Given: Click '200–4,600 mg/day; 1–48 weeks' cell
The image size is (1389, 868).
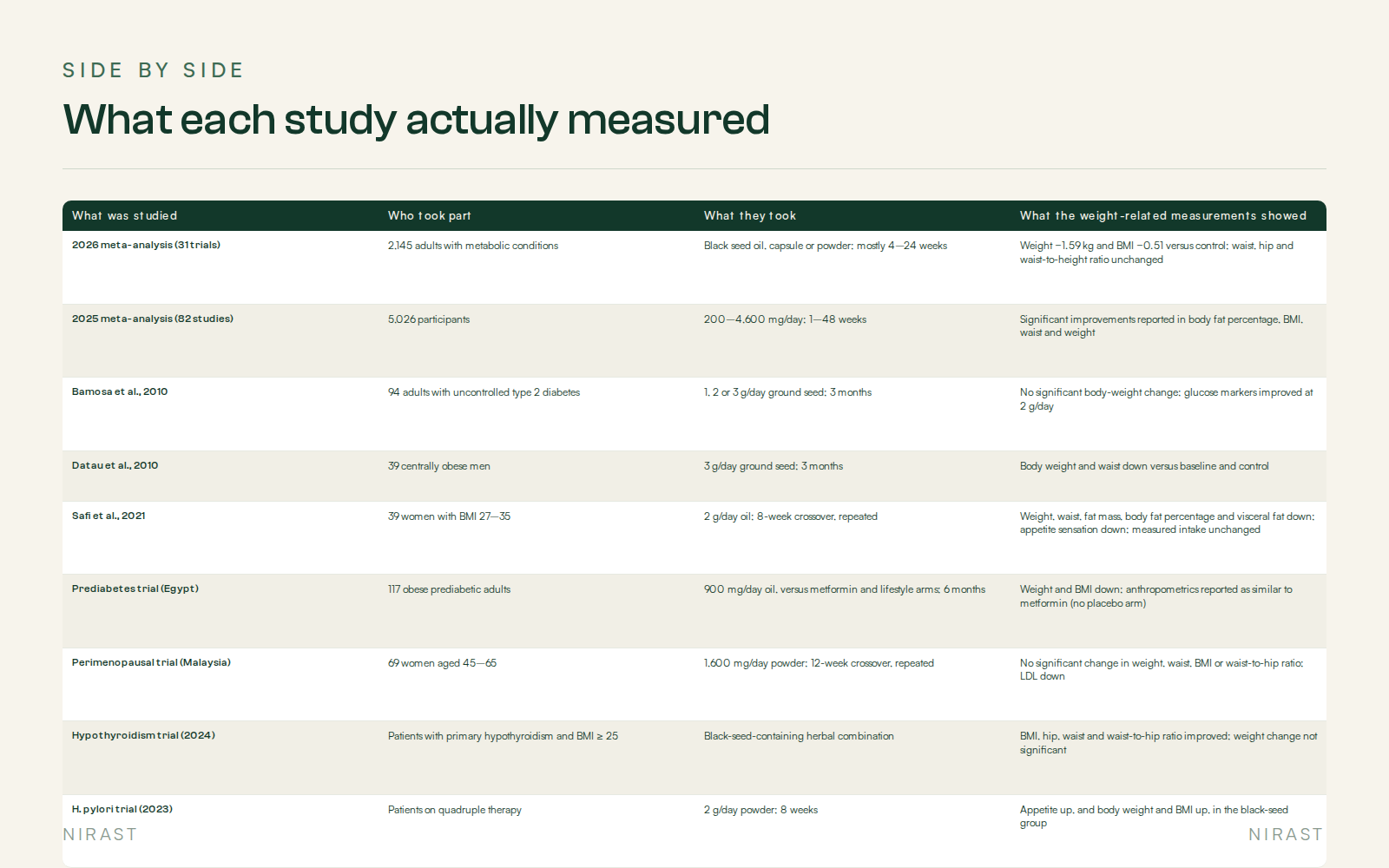Looking at the screenshot, I should coord(785,319).
